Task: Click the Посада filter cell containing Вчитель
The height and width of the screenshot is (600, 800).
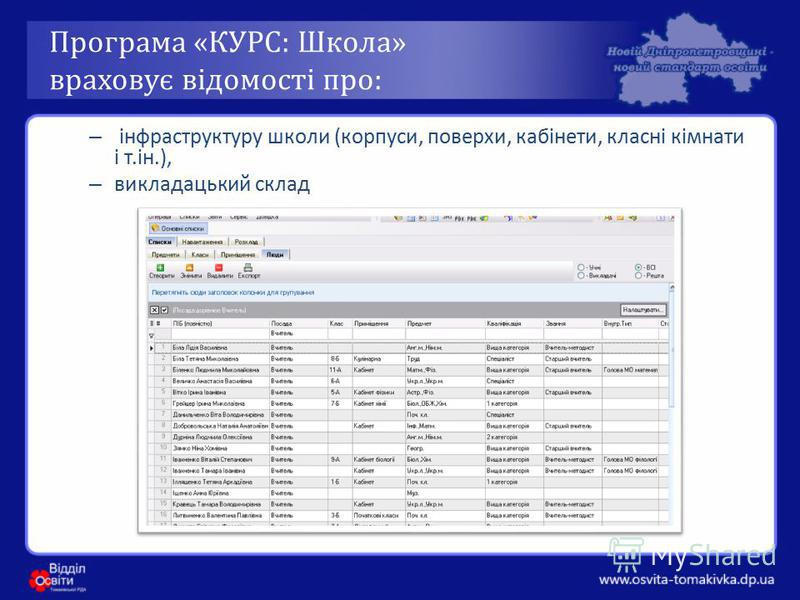Action: pyautogui.click(x=298, y=334)
